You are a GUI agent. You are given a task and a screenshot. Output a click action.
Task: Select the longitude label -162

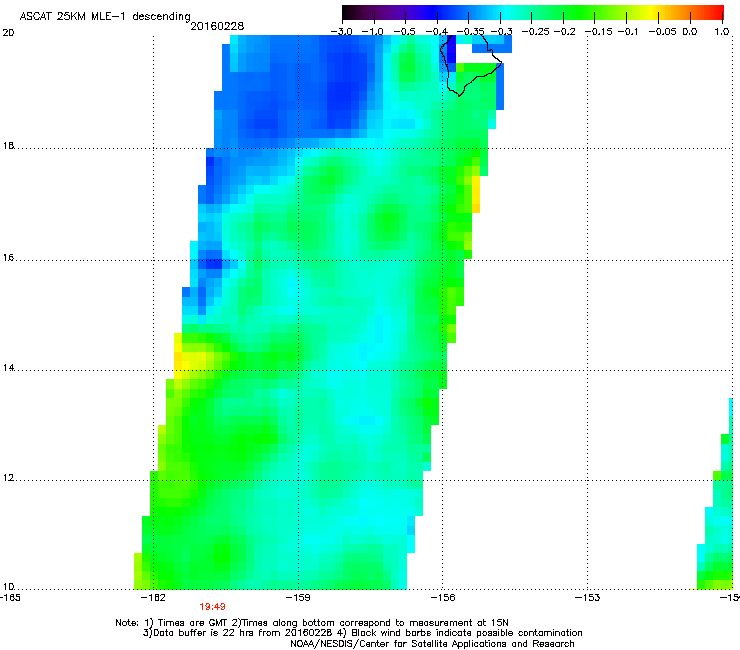point(154,598)
